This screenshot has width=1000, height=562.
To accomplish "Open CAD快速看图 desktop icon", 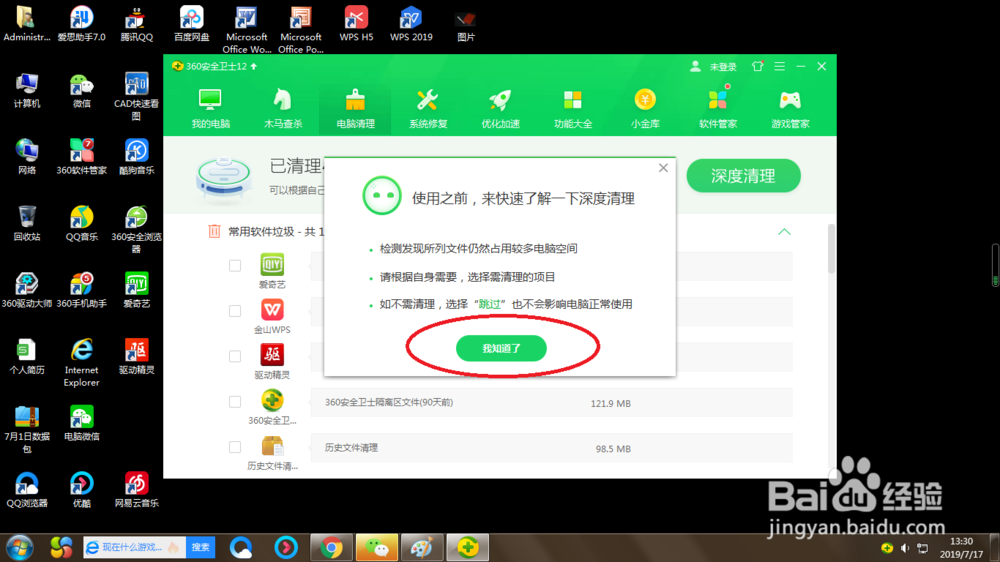I will click(136, 96).
